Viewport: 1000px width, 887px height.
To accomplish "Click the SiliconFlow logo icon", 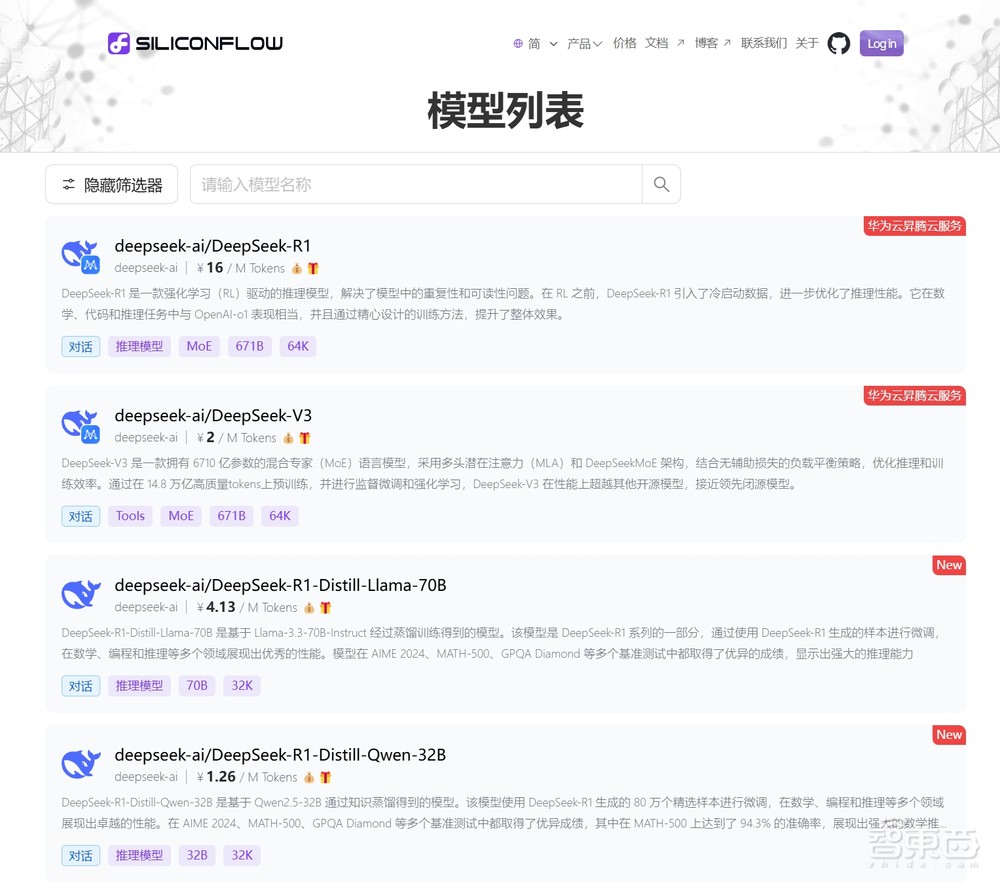I will tap(119, 43).
